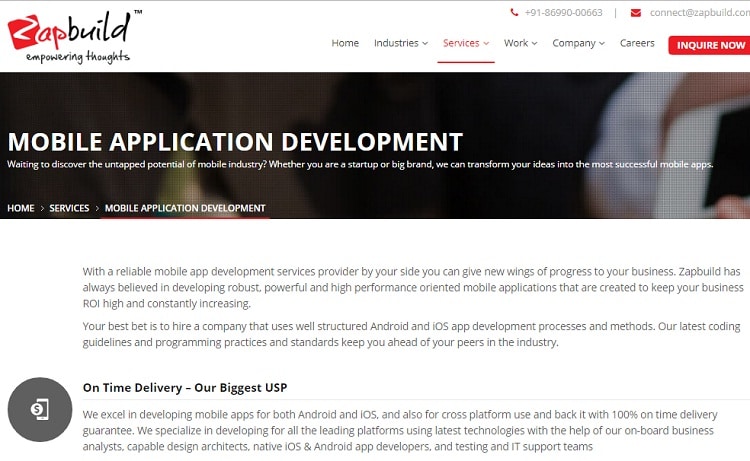Click the MOBILE APPLICATION DEVELOPMENT banner heading
The image size is (750, 461).
[x=235, y=142]
